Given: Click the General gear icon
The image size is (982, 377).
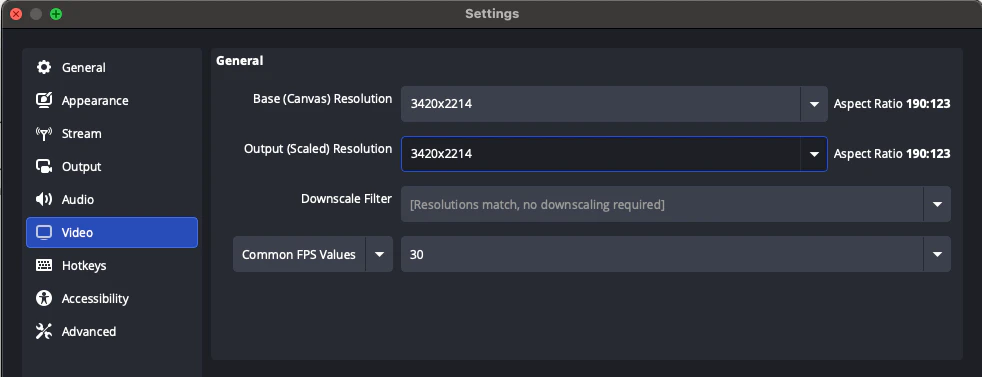Looking at the screenshot, I should click(44, 68).
